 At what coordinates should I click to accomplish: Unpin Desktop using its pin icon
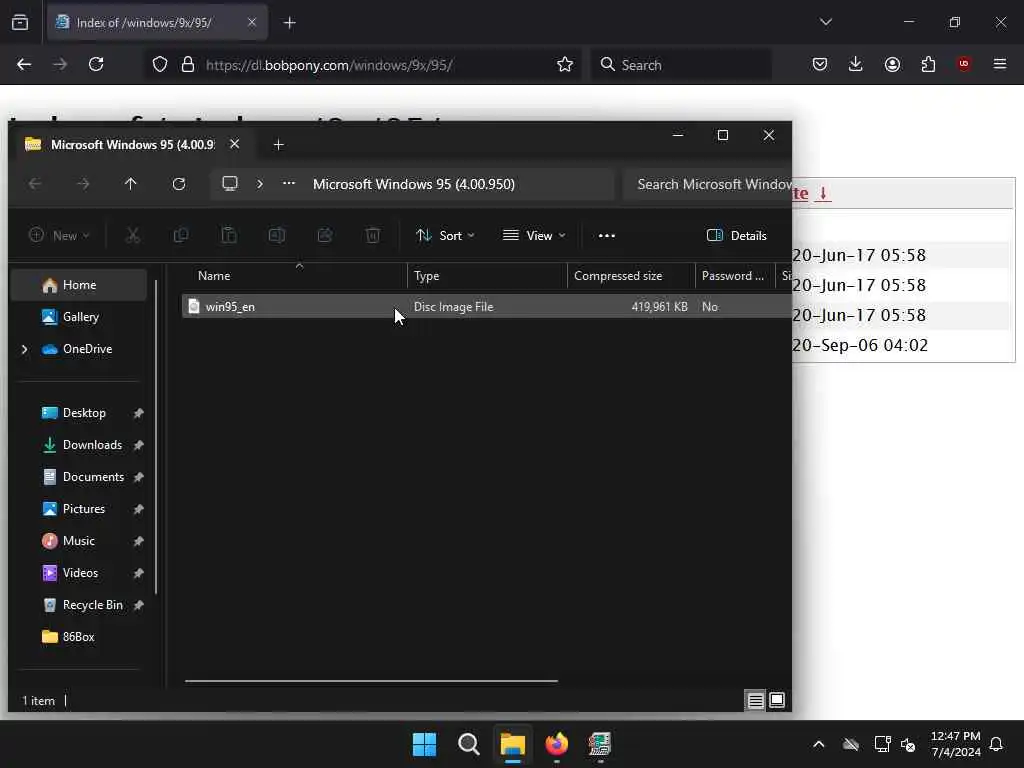138,413
